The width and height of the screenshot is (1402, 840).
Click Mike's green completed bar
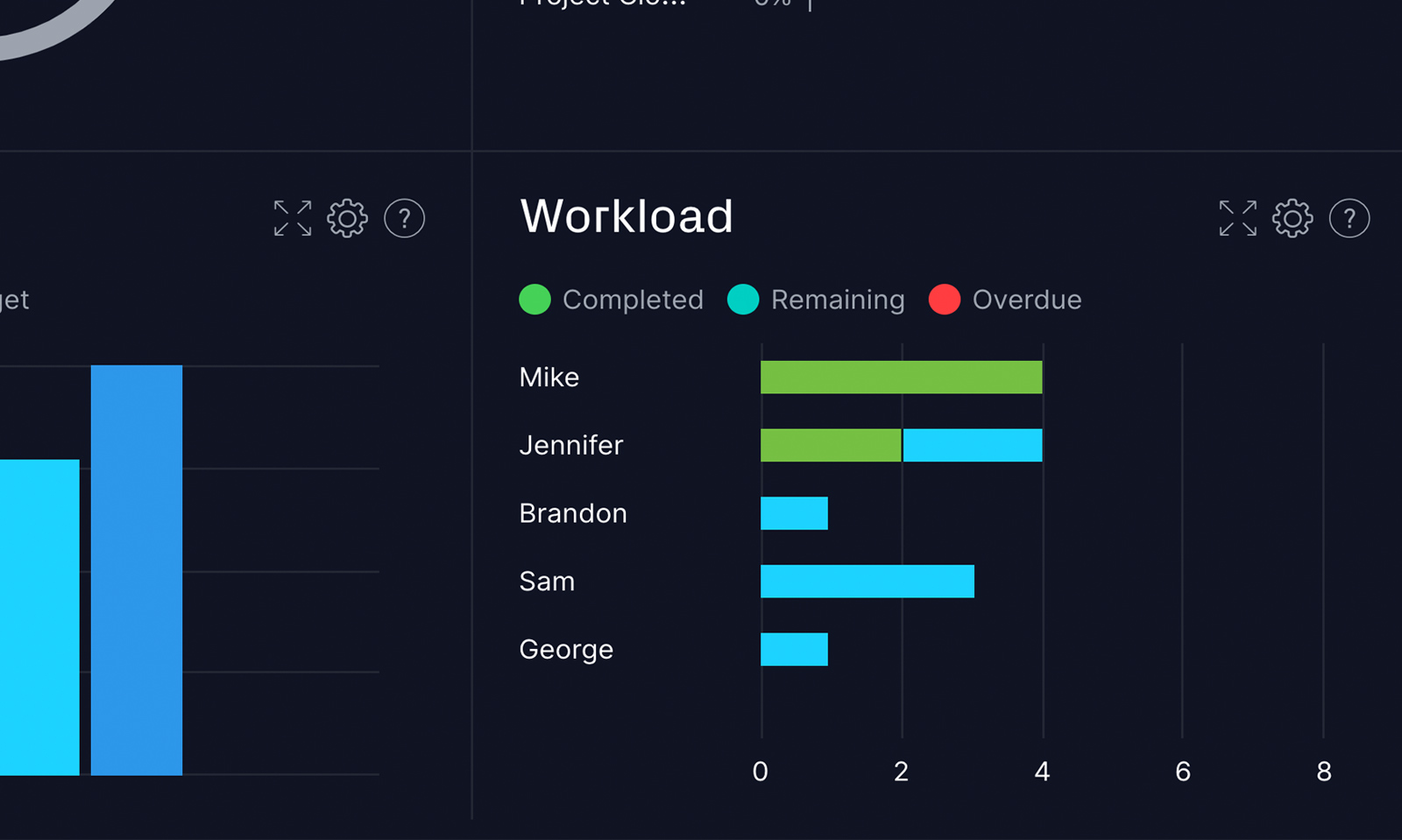(x=902, y=378)
